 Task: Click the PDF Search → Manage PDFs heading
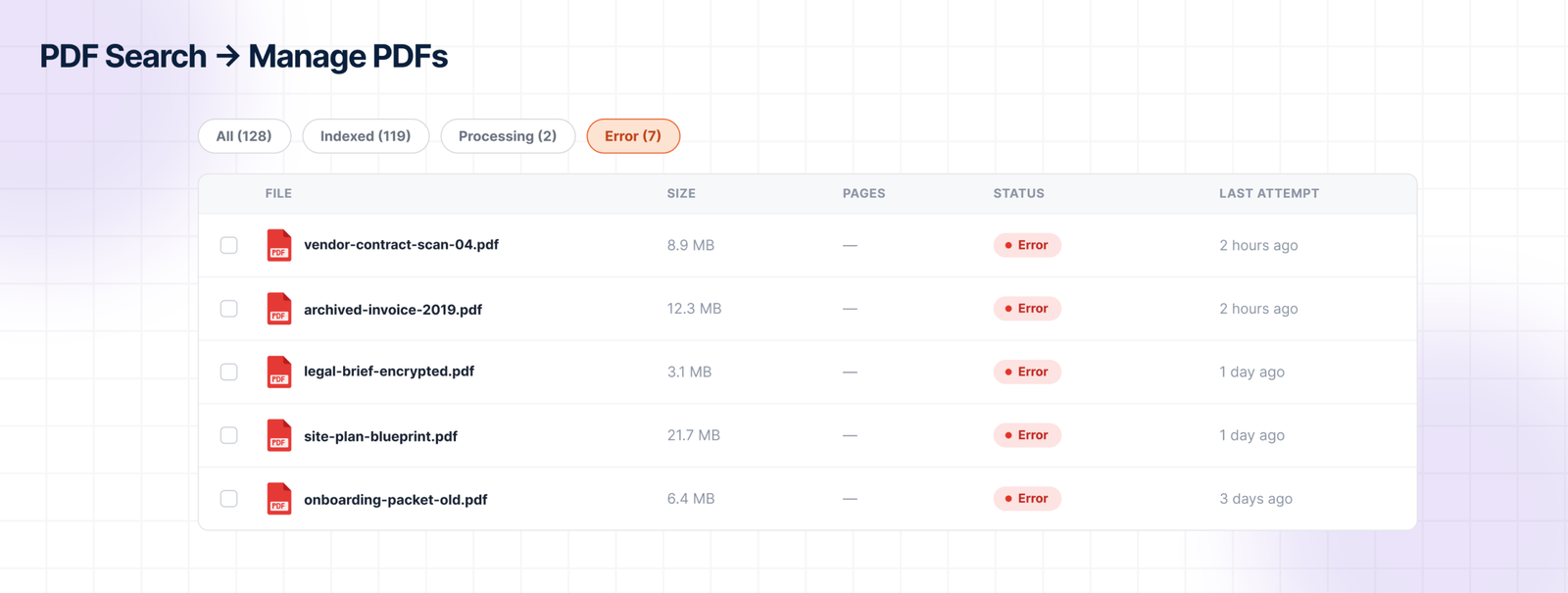coord(243,57)
